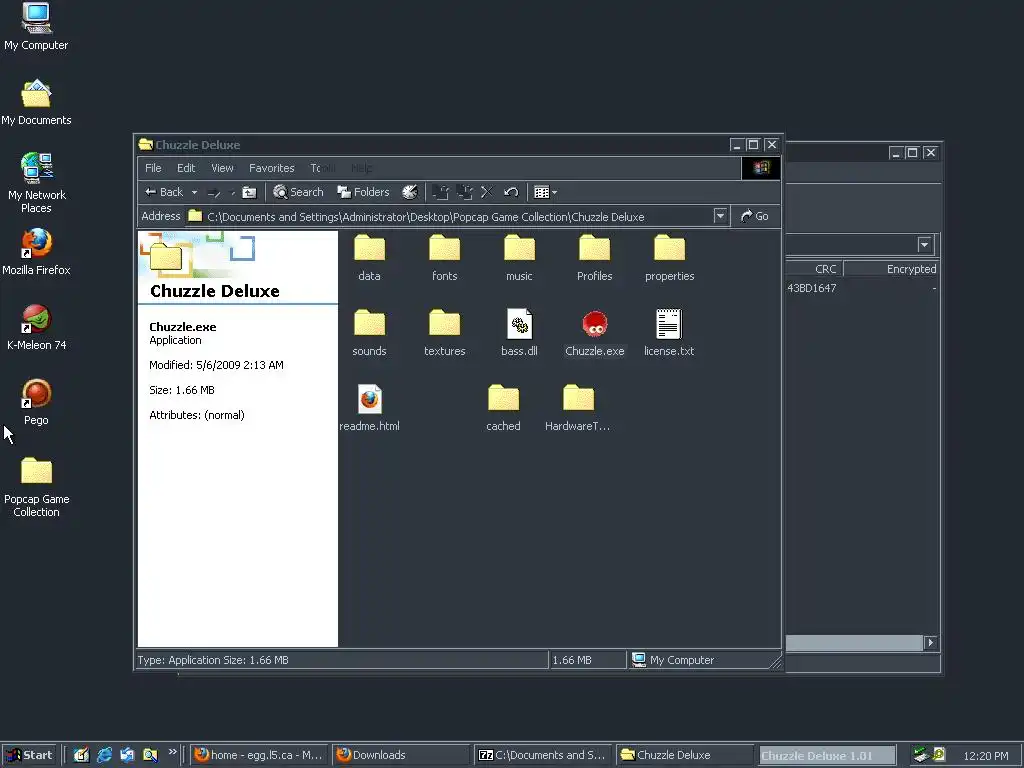Select the Profiles folder
This screenshot has height=768, width=1024.
[x=594, y=259]
